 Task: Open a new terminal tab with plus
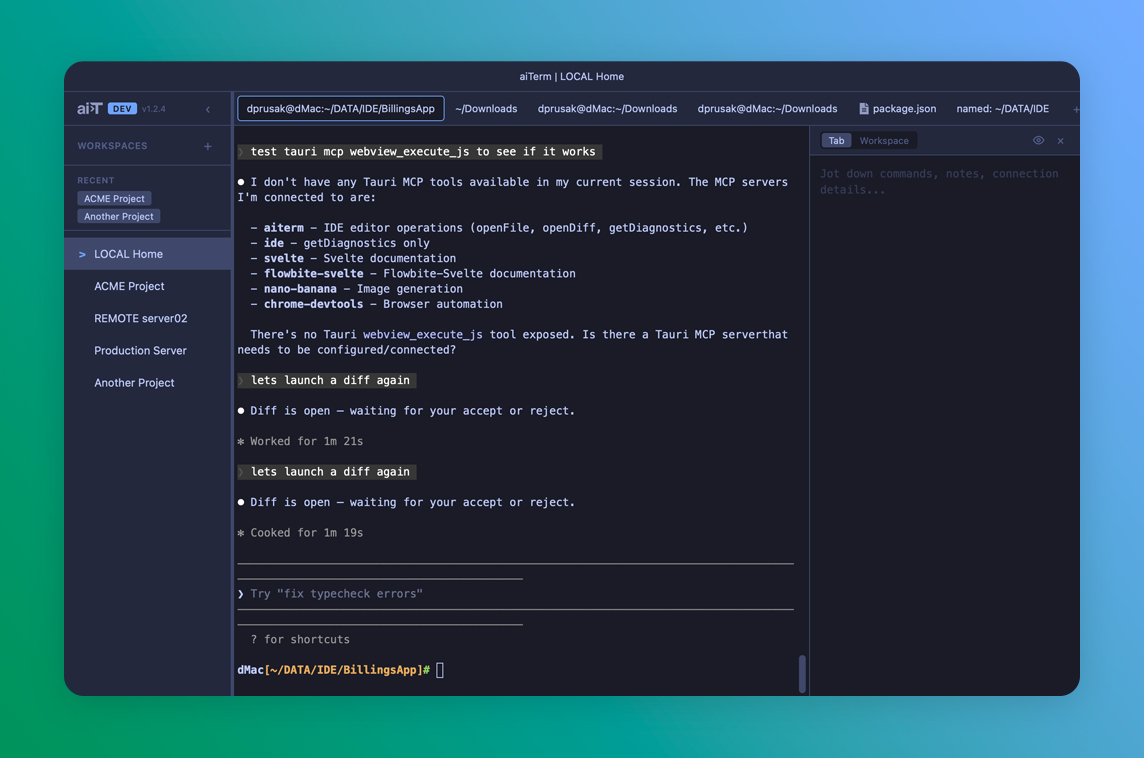point(1075,109)
